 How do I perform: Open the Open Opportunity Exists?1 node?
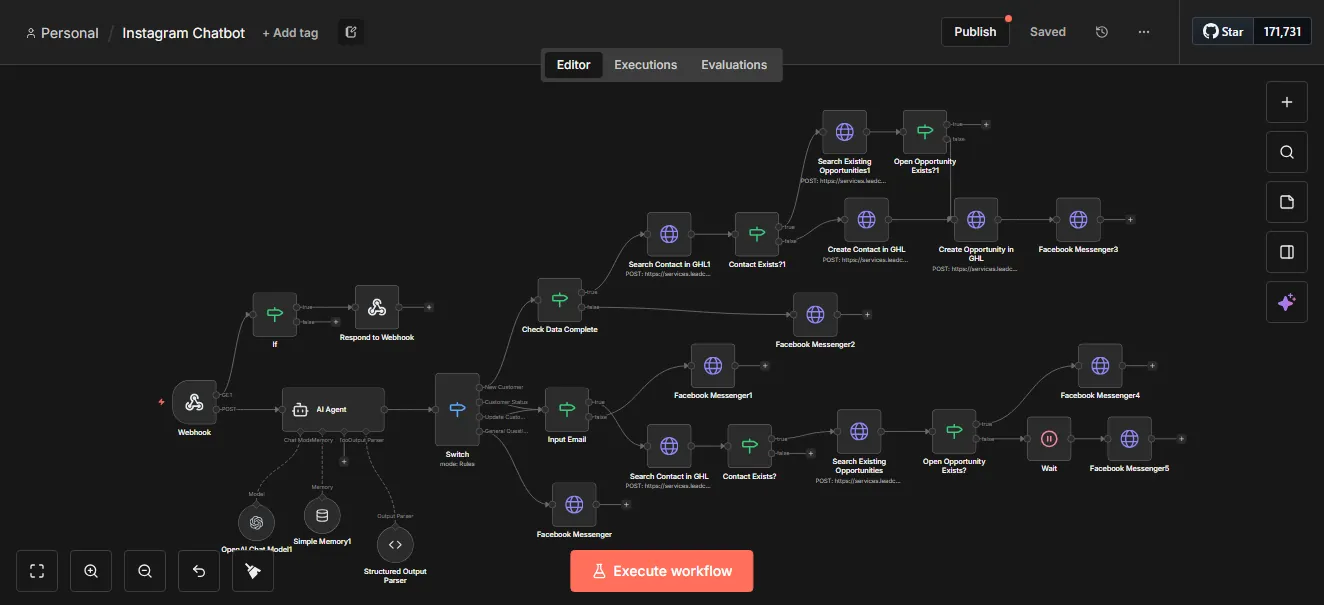[925, 132]
